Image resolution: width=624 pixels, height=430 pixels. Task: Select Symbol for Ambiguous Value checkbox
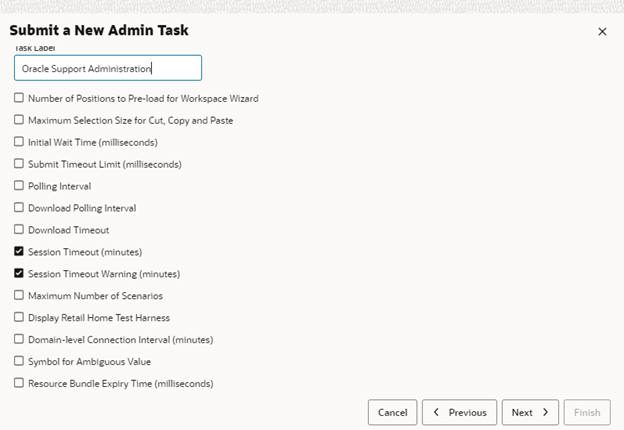coord(19,361)
